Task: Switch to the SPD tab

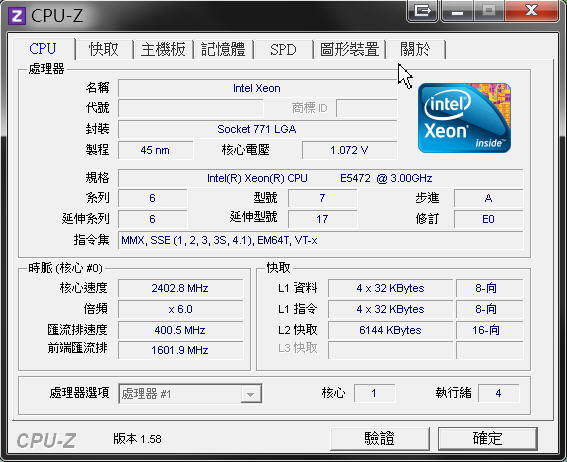Action: click(283, 49)
